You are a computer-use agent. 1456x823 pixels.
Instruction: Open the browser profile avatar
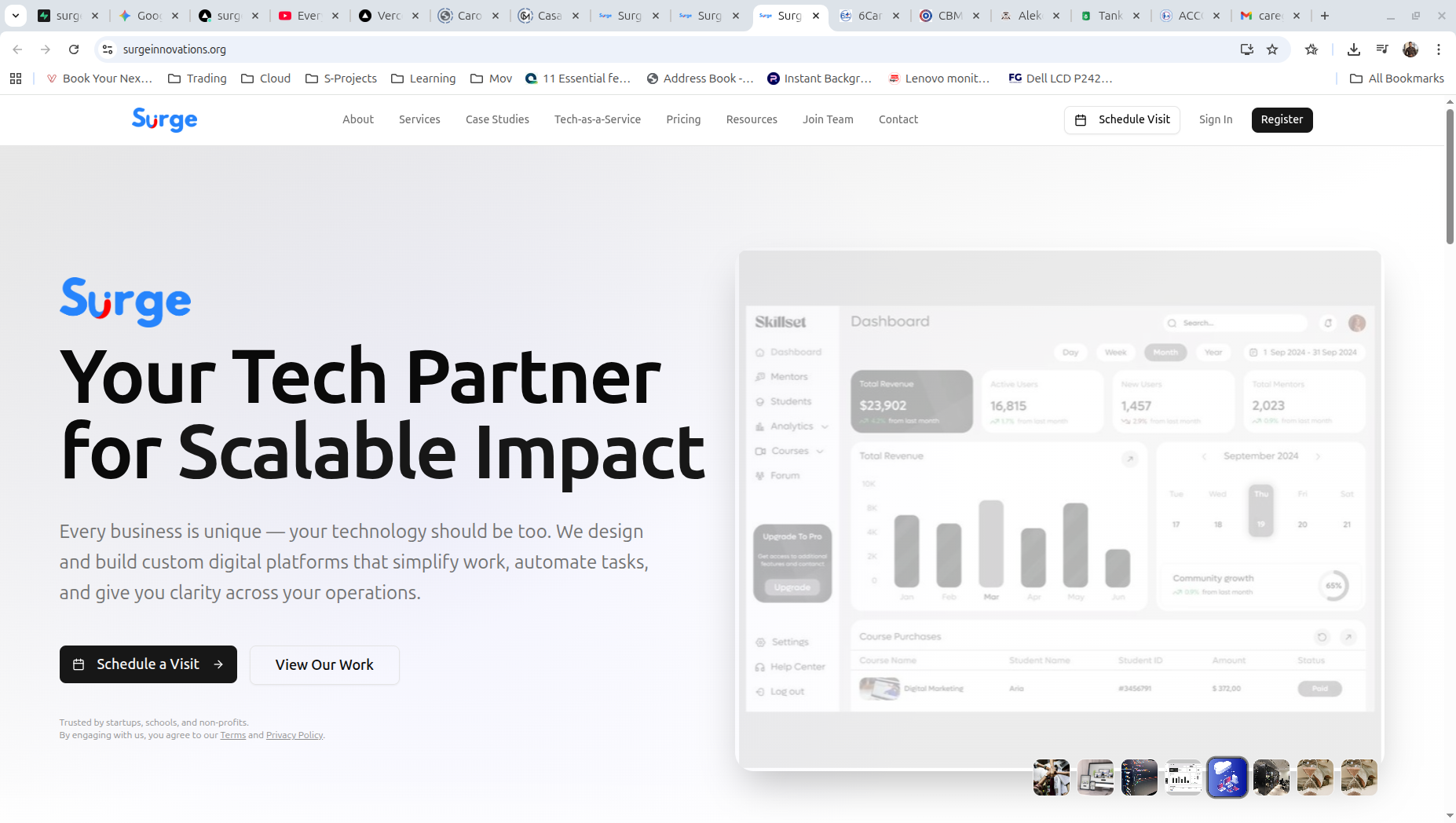point(1410,49)
